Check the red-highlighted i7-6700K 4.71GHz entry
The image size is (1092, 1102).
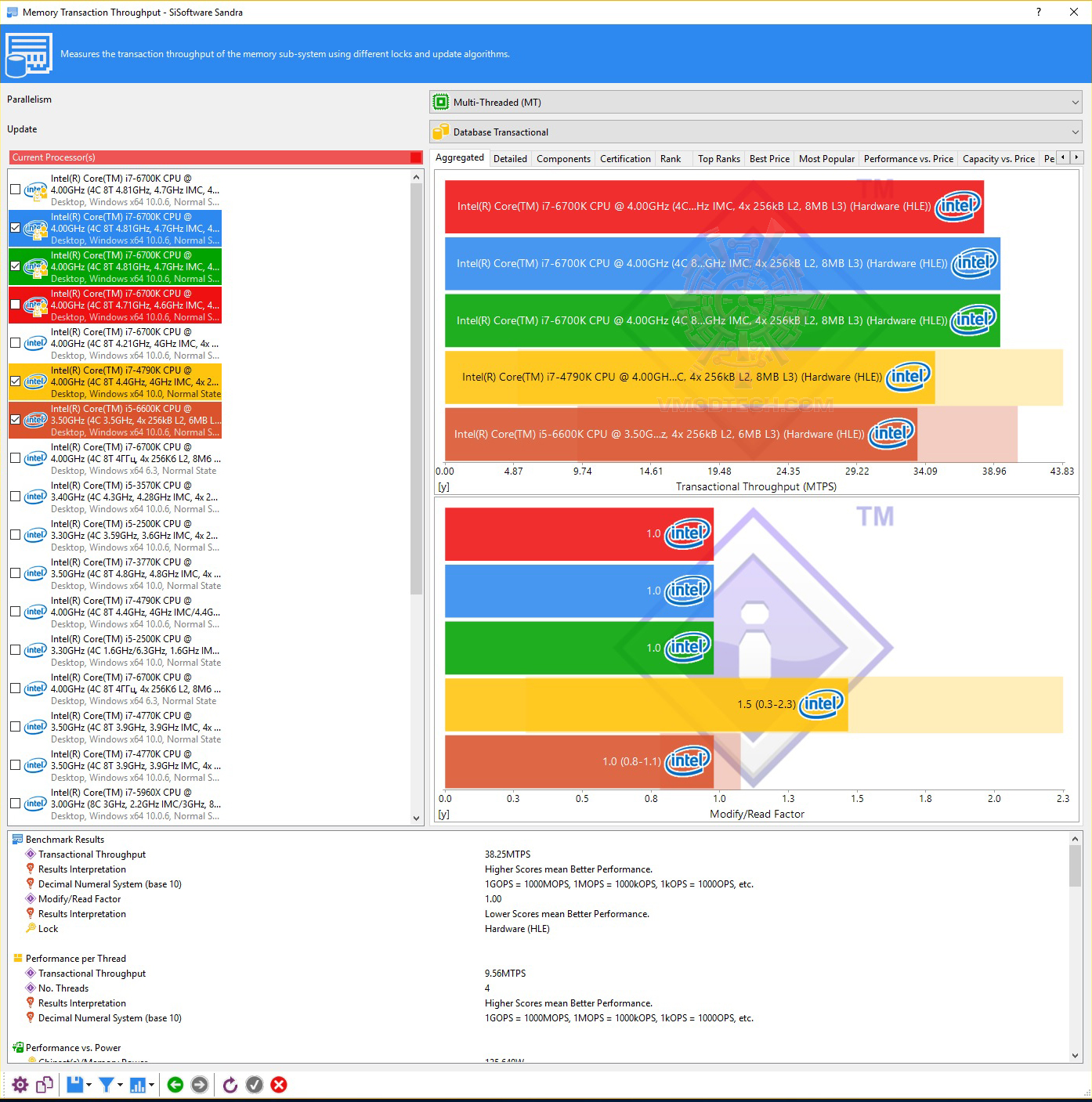[x=15, y=305]
